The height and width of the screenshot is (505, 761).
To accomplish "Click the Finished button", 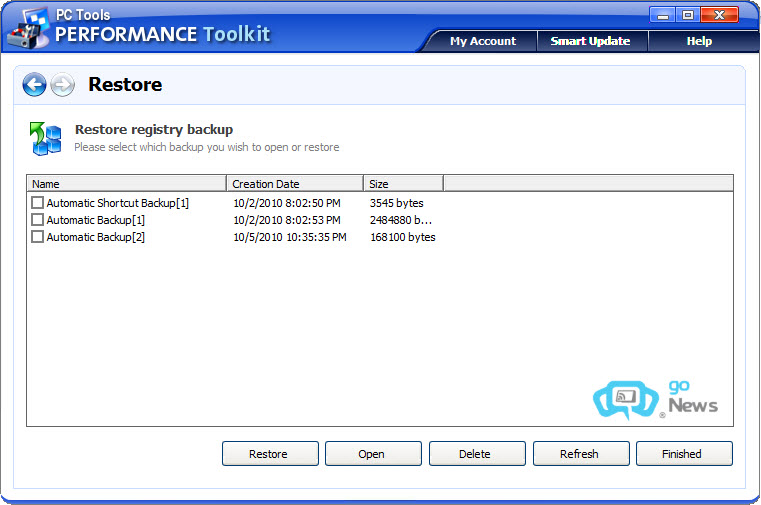I will pos(684,454).
